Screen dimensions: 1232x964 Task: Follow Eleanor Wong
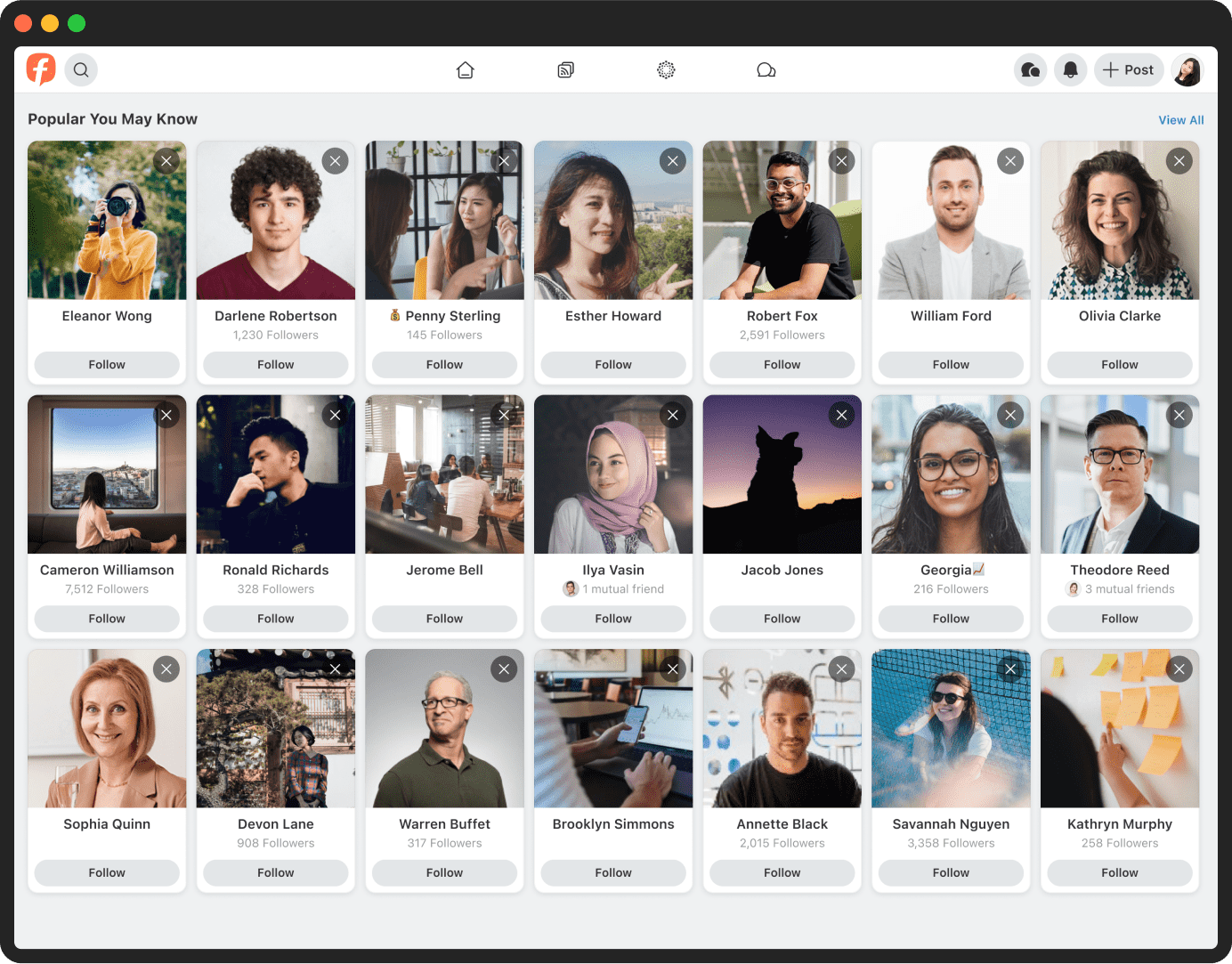point(107,364)
